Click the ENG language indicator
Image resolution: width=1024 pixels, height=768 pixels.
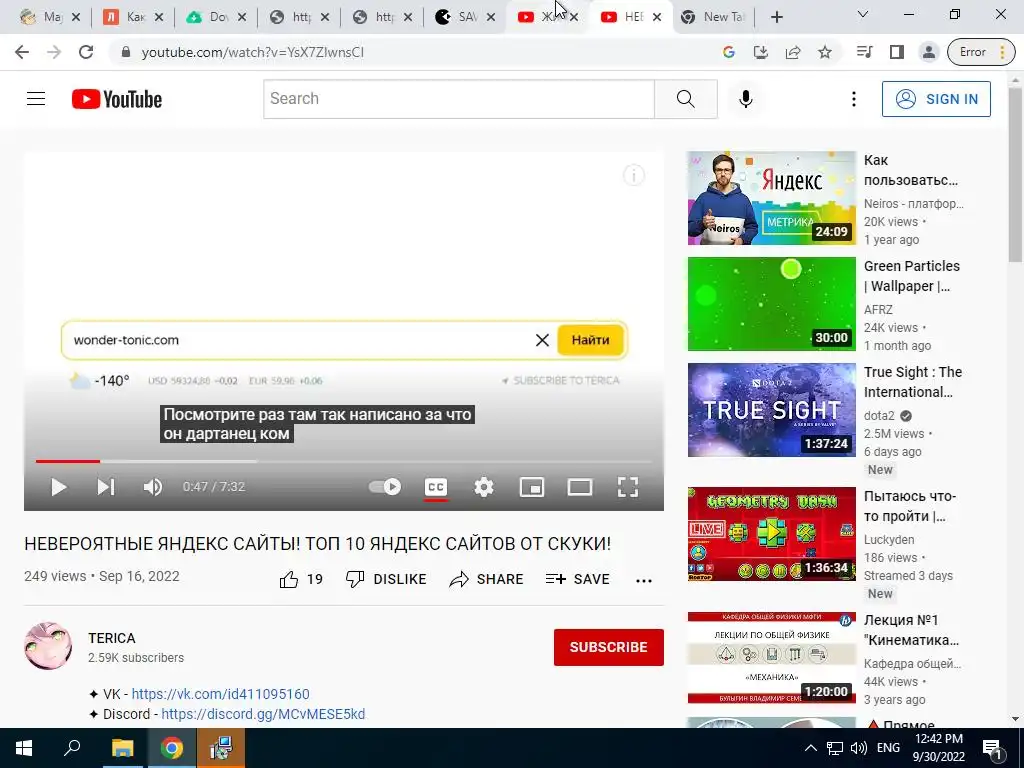click(x=888, y=748)
